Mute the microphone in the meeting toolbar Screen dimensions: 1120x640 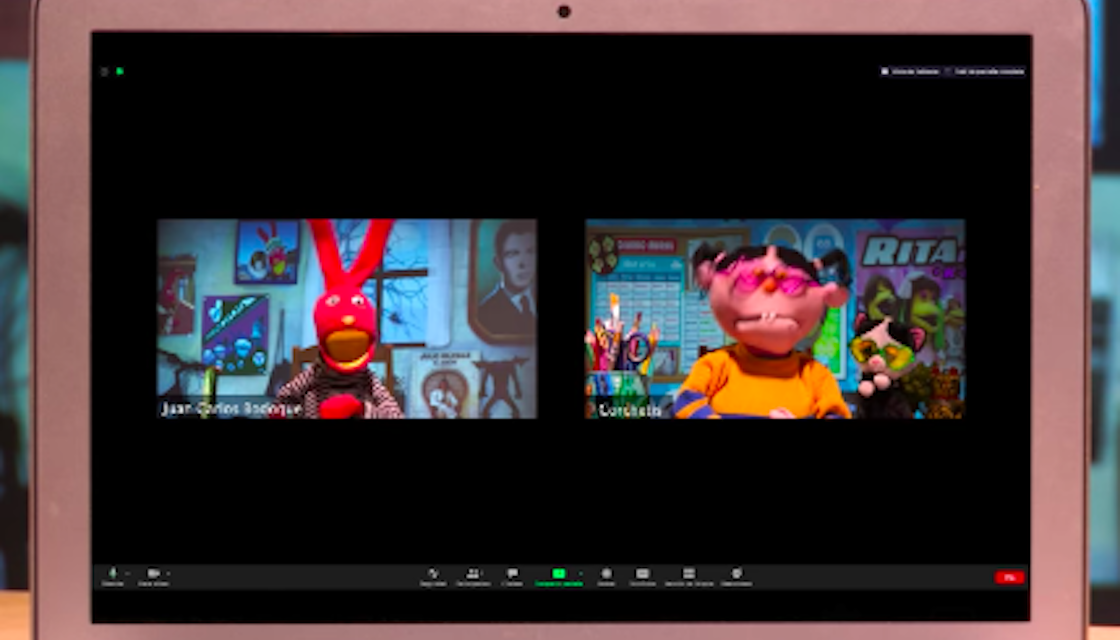click(112, 575)
